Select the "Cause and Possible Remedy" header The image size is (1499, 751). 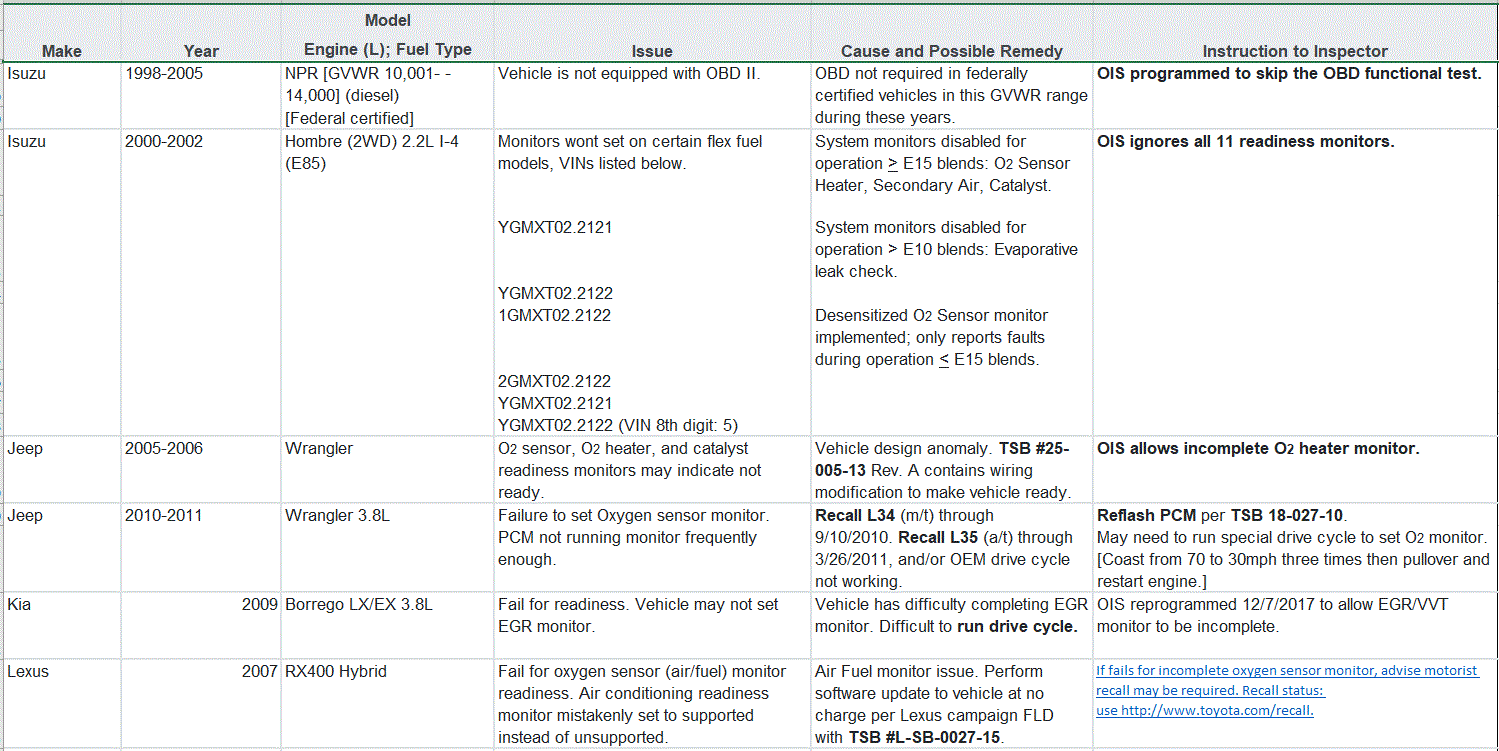(x=952, y=32)
